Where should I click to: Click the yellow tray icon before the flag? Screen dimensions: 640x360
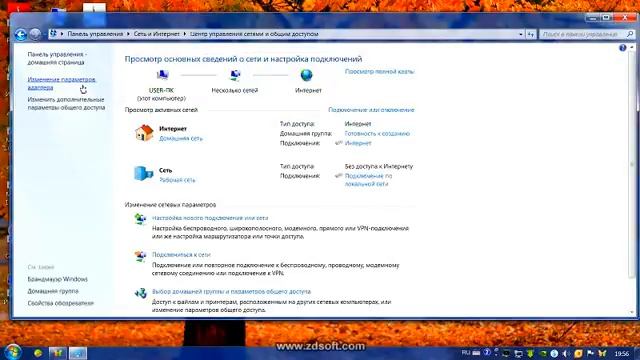[578, 353]
